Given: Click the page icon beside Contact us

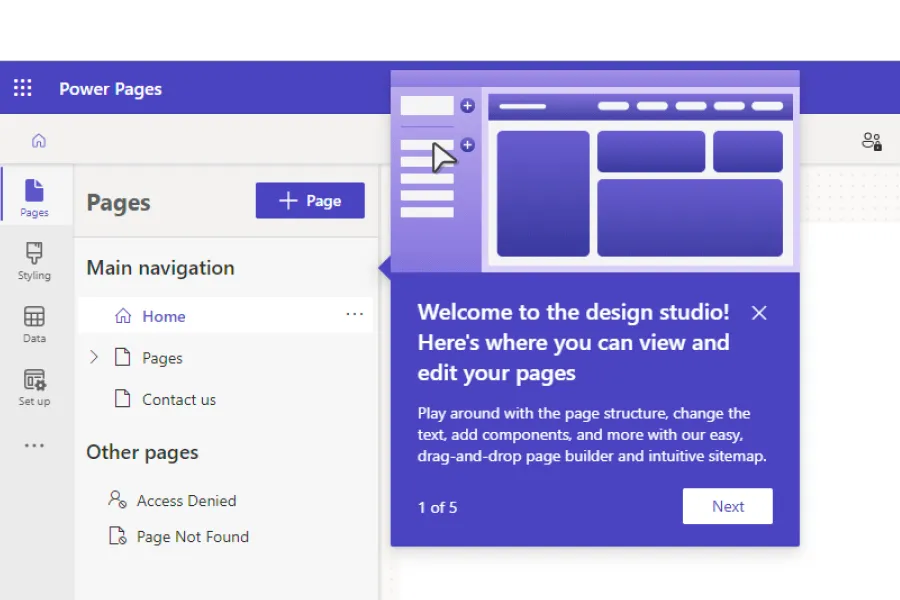Looking at the screenshot, I should coord(122,399).
